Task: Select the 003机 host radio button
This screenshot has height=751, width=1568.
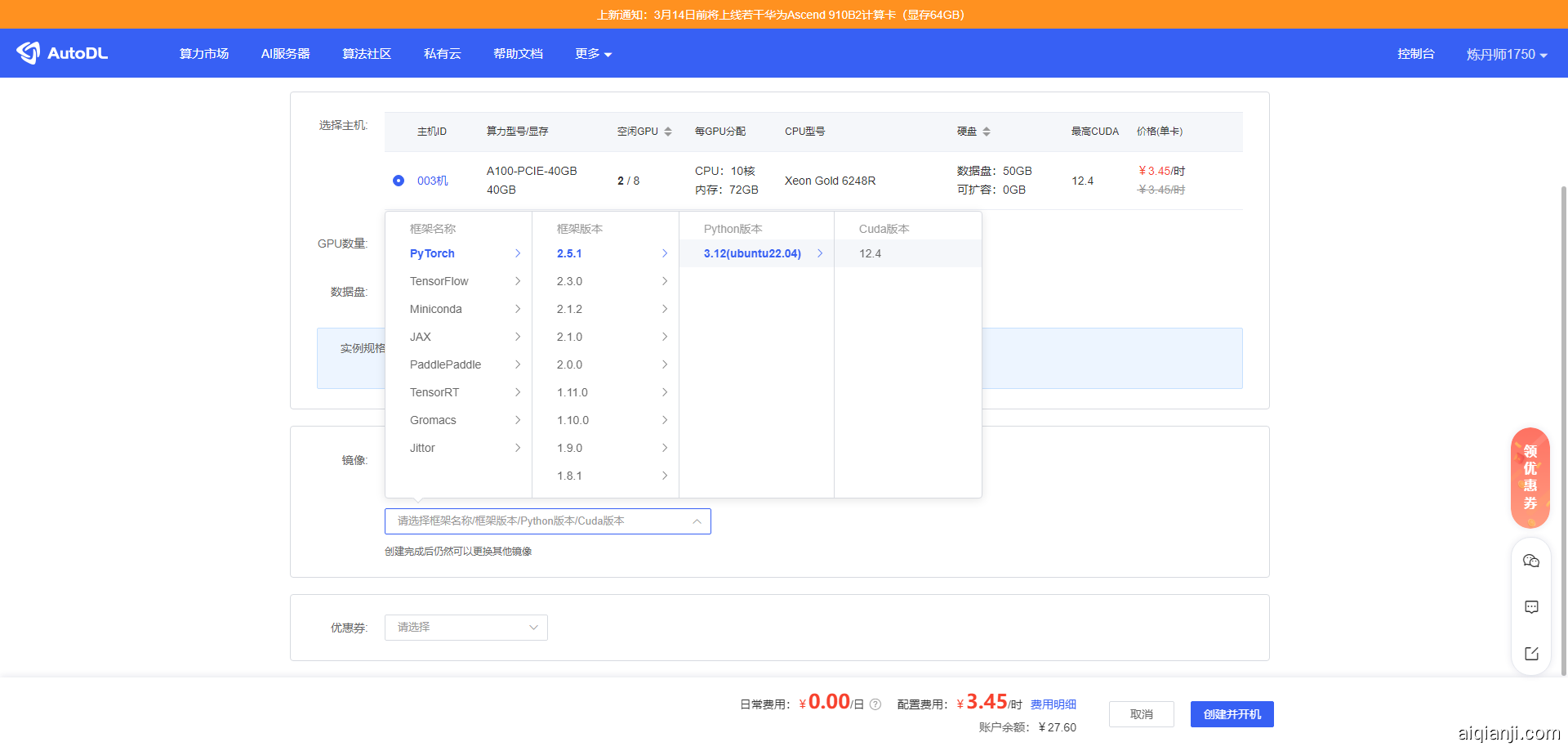Action: coord(399,181)
